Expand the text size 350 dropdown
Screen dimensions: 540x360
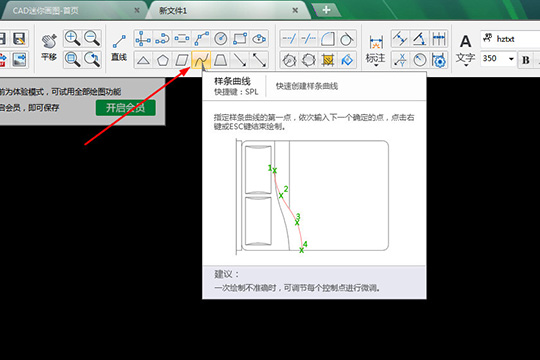[511, 59]
